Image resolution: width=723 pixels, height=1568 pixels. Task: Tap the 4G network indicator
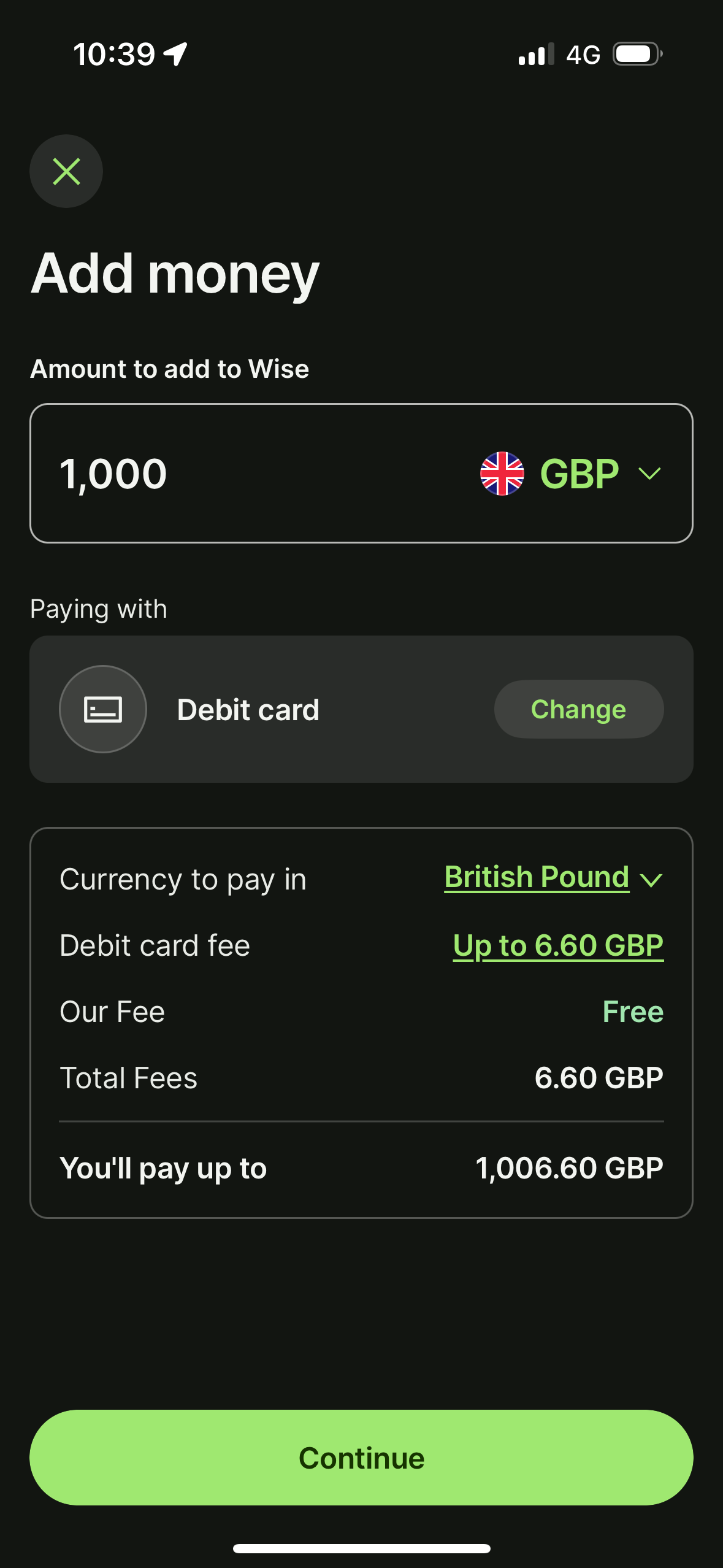(583, 55)
